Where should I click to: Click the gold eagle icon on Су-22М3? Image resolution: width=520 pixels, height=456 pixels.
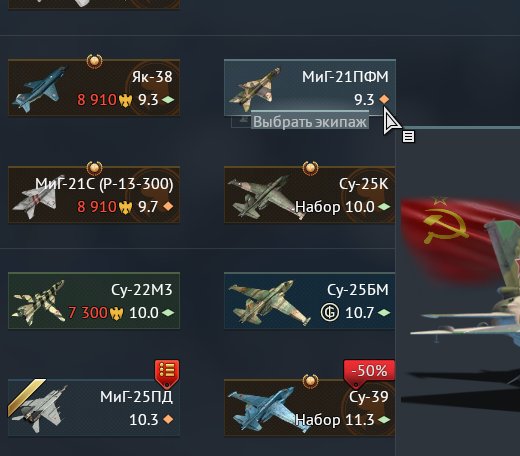pos(117,313)
